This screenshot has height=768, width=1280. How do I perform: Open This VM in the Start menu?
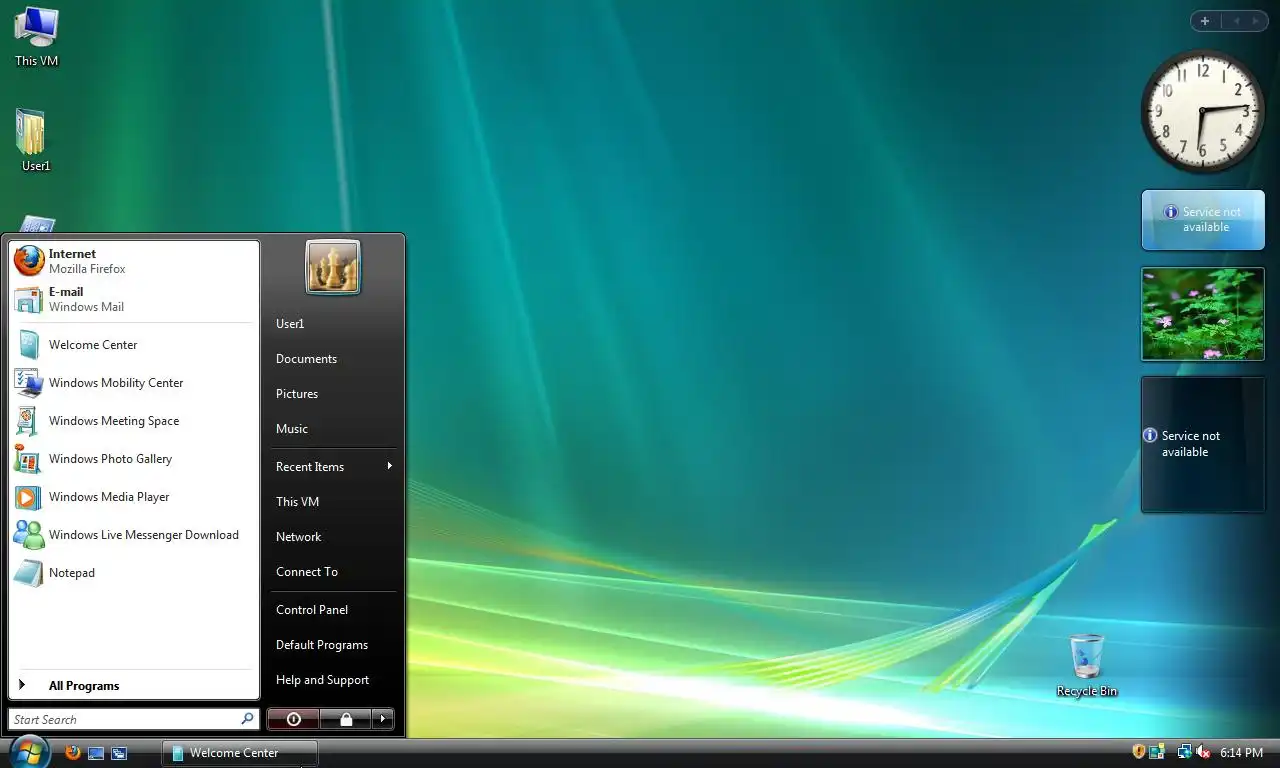tap(333, 502)
